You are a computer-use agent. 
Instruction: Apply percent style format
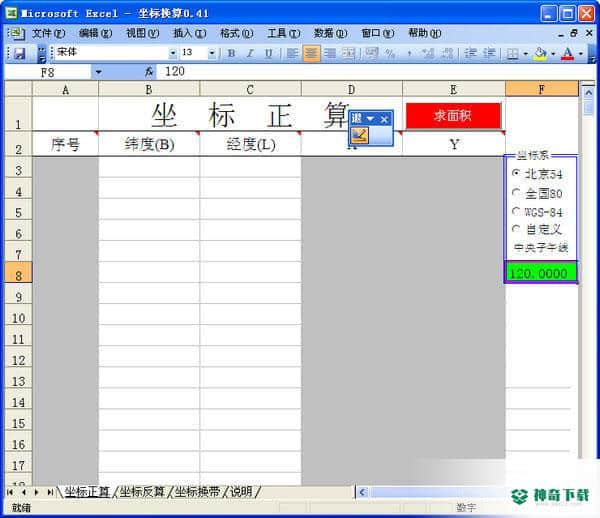(x=390, y=53)
